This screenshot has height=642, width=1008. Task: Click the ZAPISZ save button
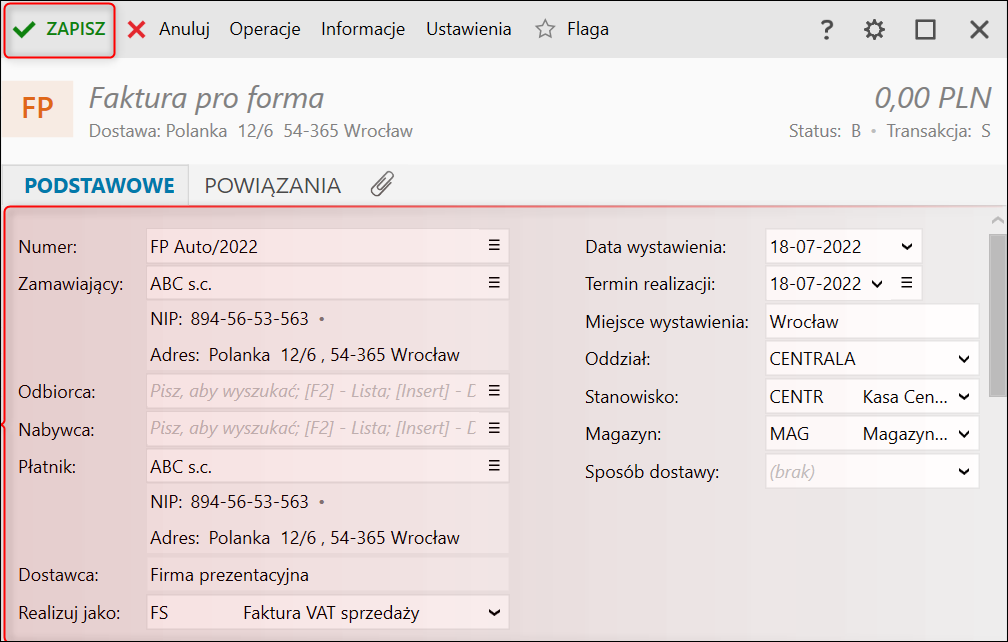coord(60,30)
